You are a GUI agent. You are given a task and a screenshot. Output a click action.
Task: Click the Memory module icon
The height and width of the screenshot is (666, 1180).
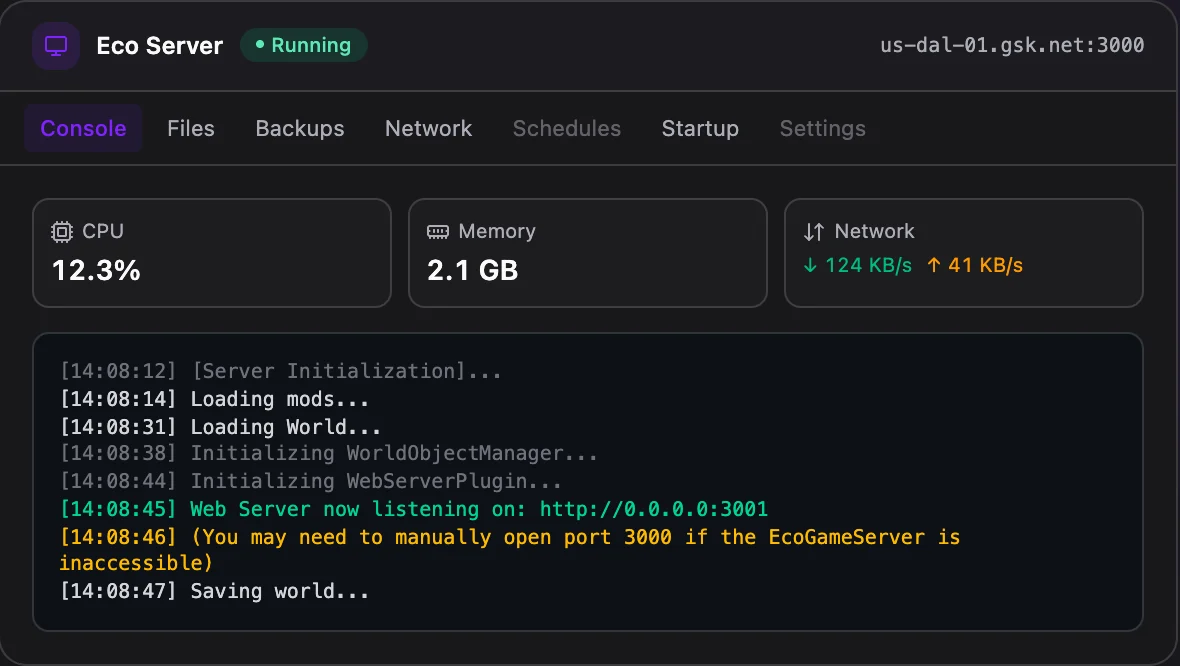pos(437,232)
